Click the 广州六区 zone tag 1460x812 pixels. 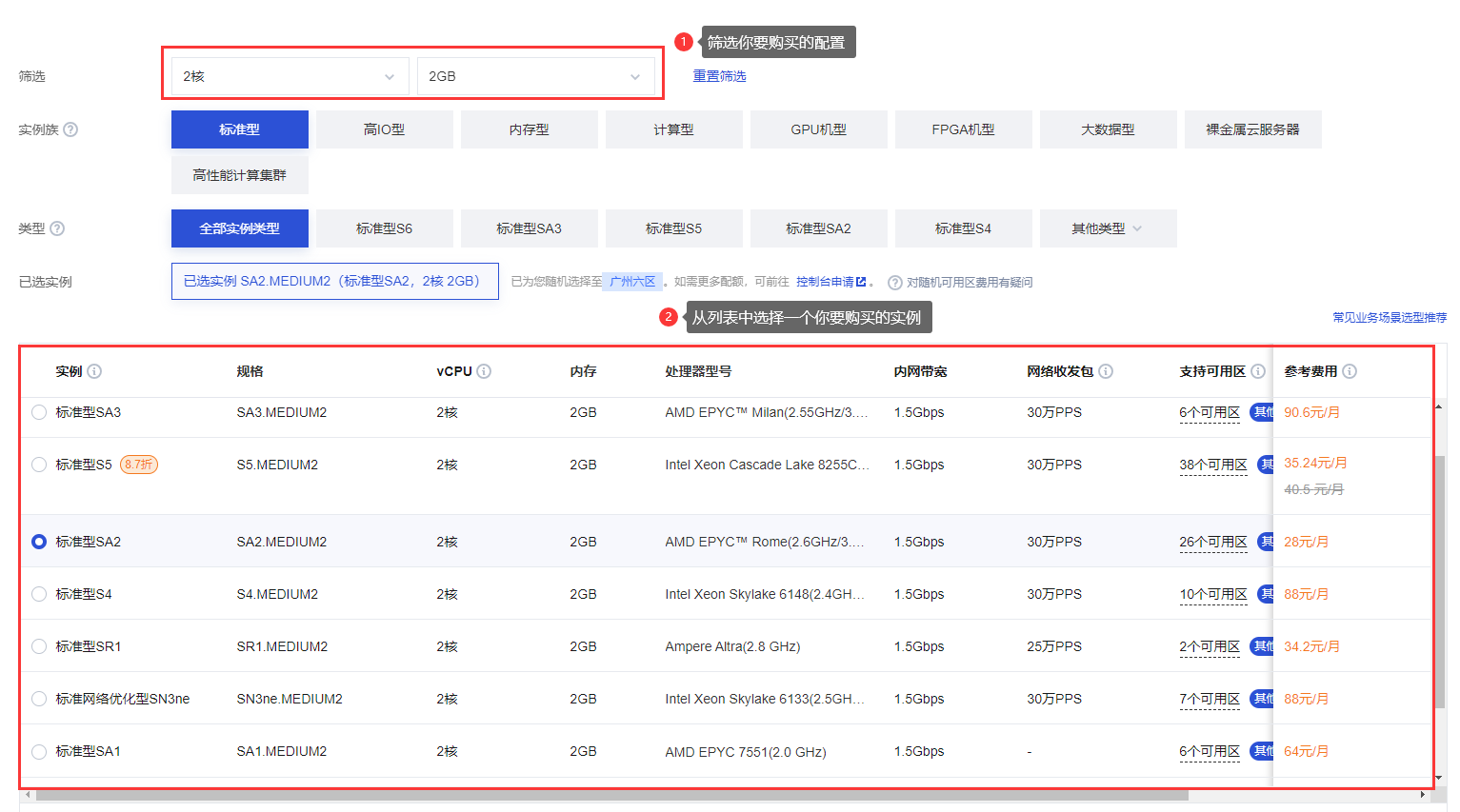click(x=632, y=282)
